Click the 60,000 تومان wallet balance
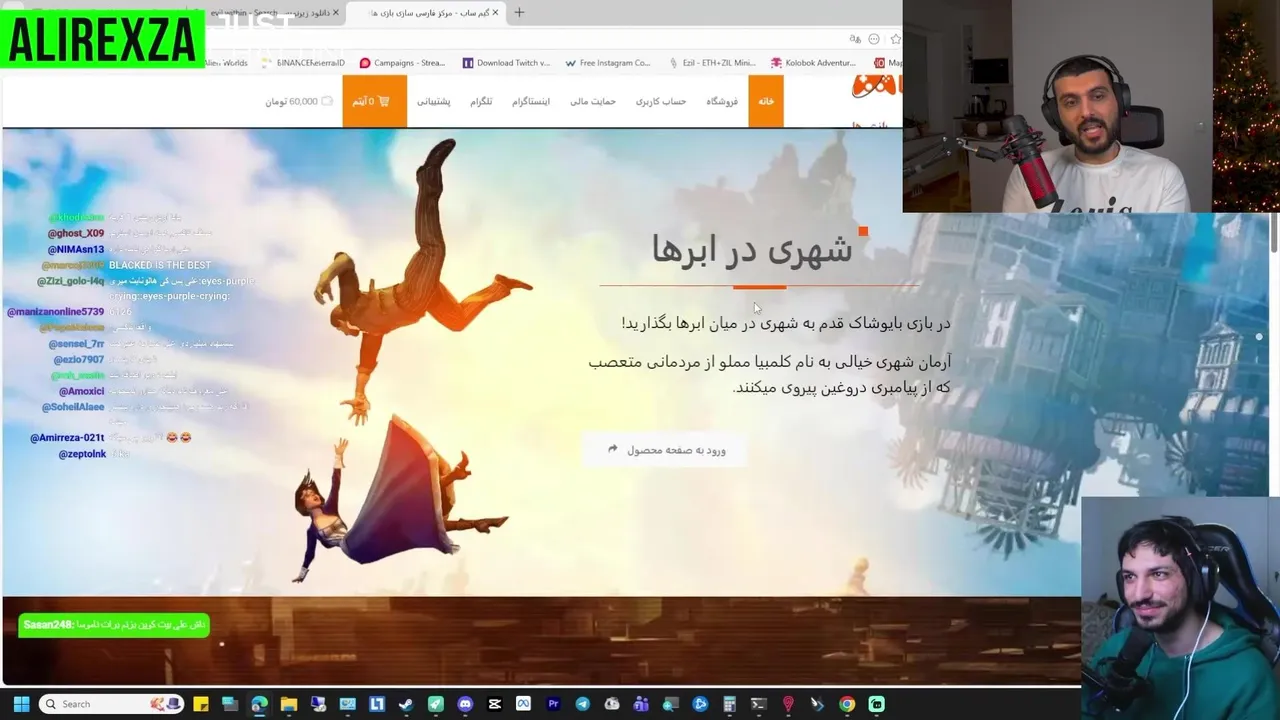1280x720 pixels. pyautogui.click(x=299, y=101)
